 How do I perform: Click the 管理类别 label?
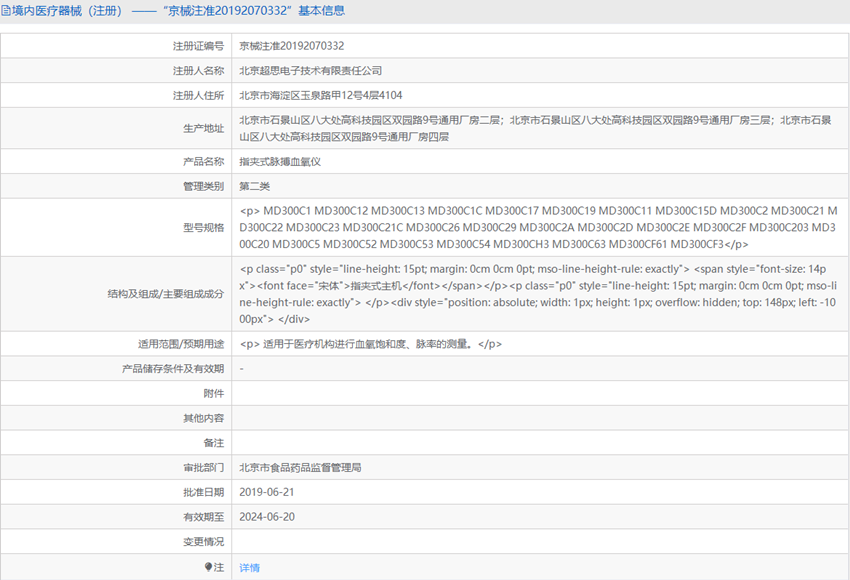(203, 186)
